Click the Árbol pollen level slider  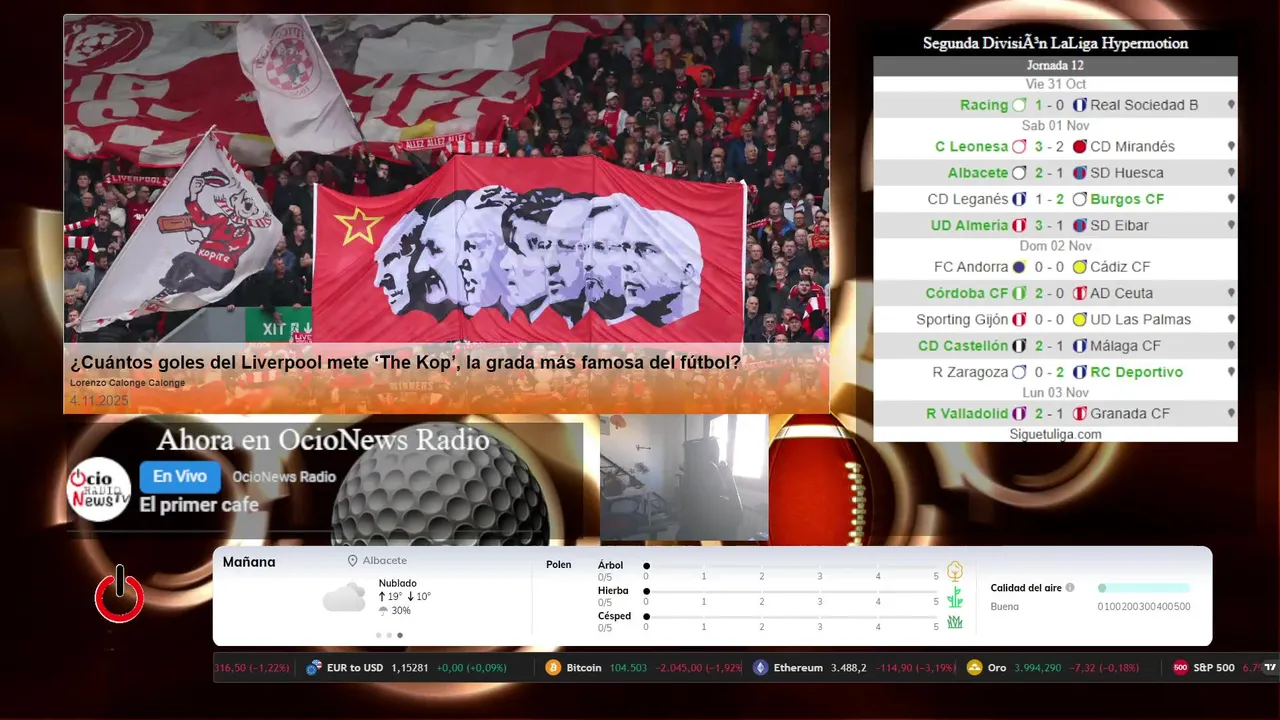click(x=791, y=566)
